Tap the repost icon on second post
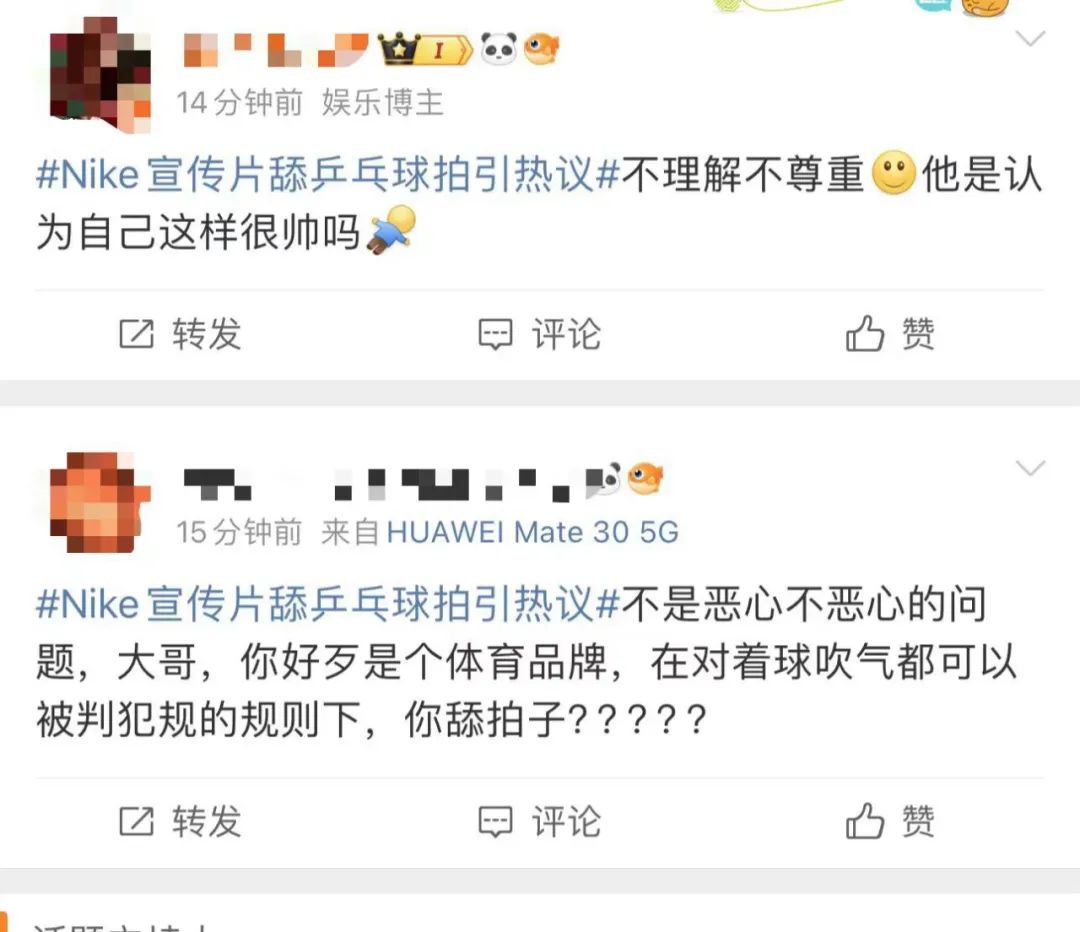The image size is (1080, 932). [x=136, y=821]
